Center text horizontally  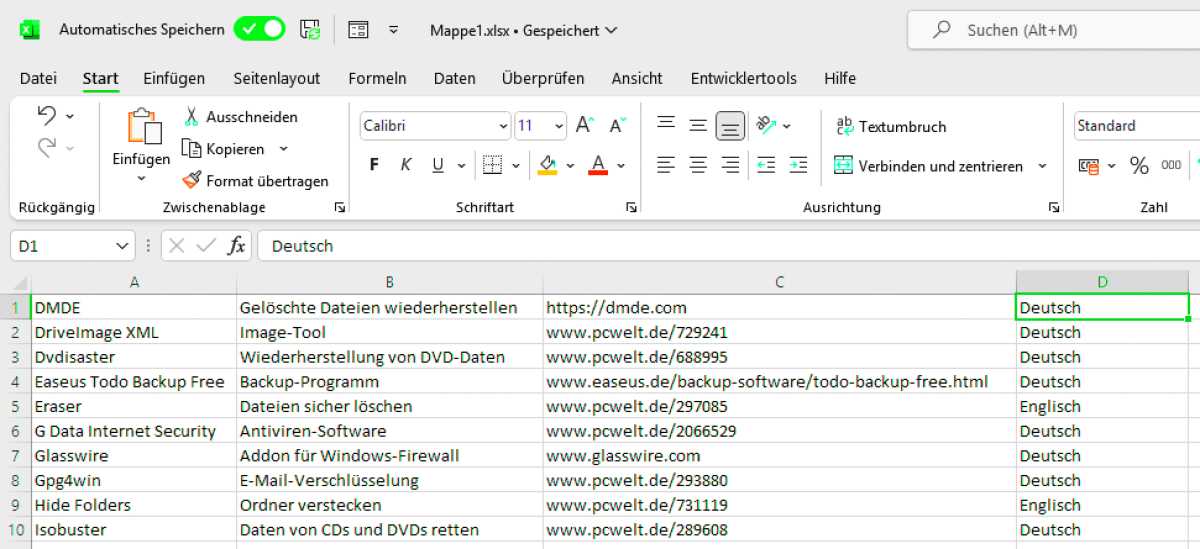[698, 165]
